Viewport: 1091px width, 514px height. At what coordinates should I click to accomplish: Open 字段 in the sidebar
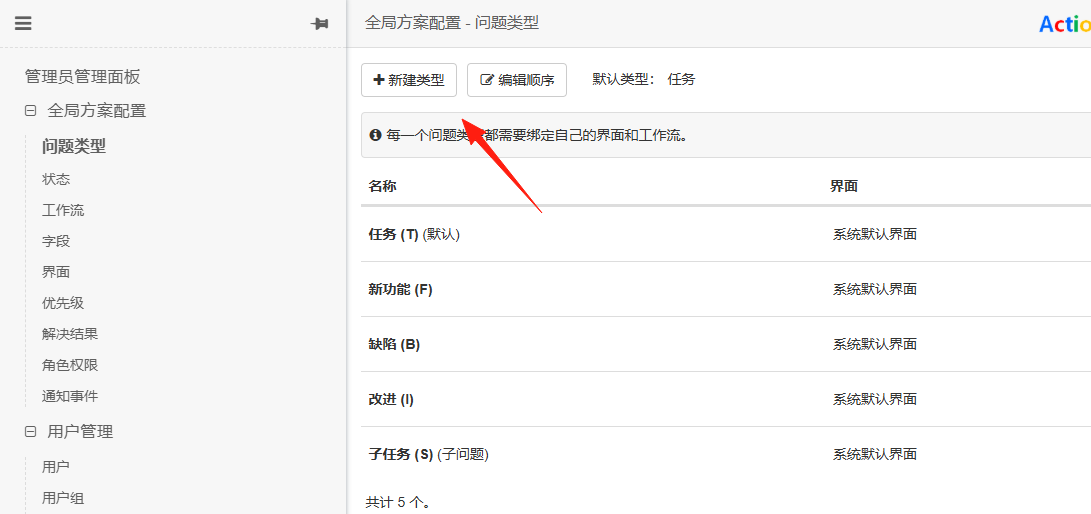pos(56,241)
